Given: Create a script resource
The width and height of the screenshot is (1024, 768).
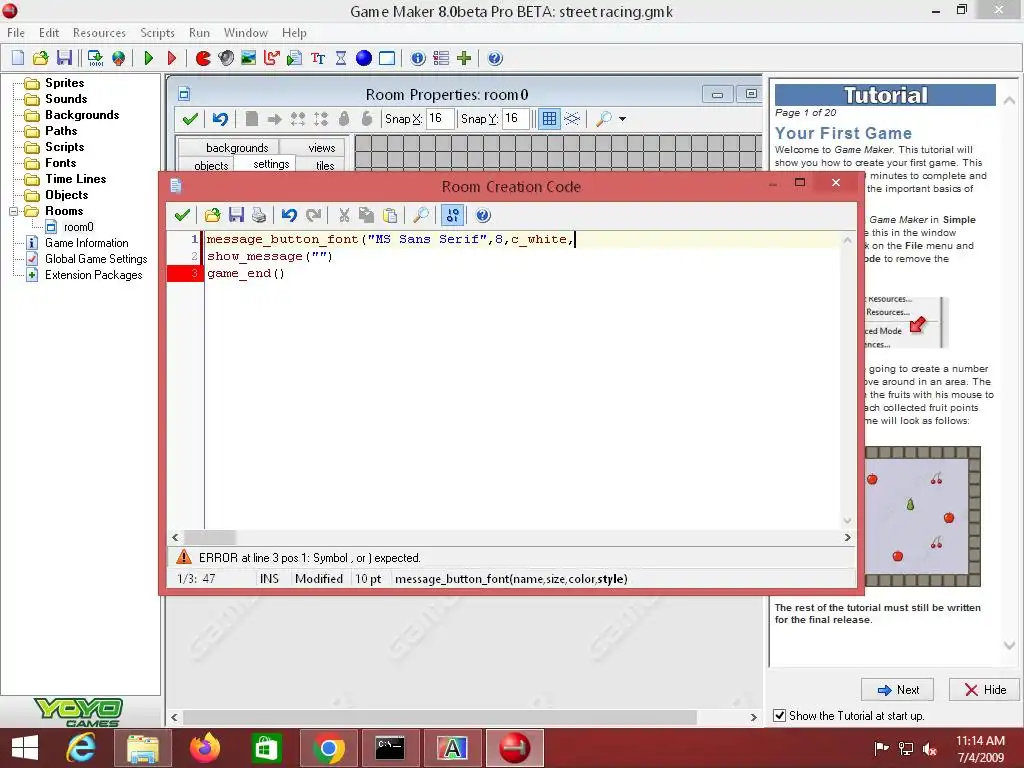Looking at the screenshot, I should (x=295, y=58).
